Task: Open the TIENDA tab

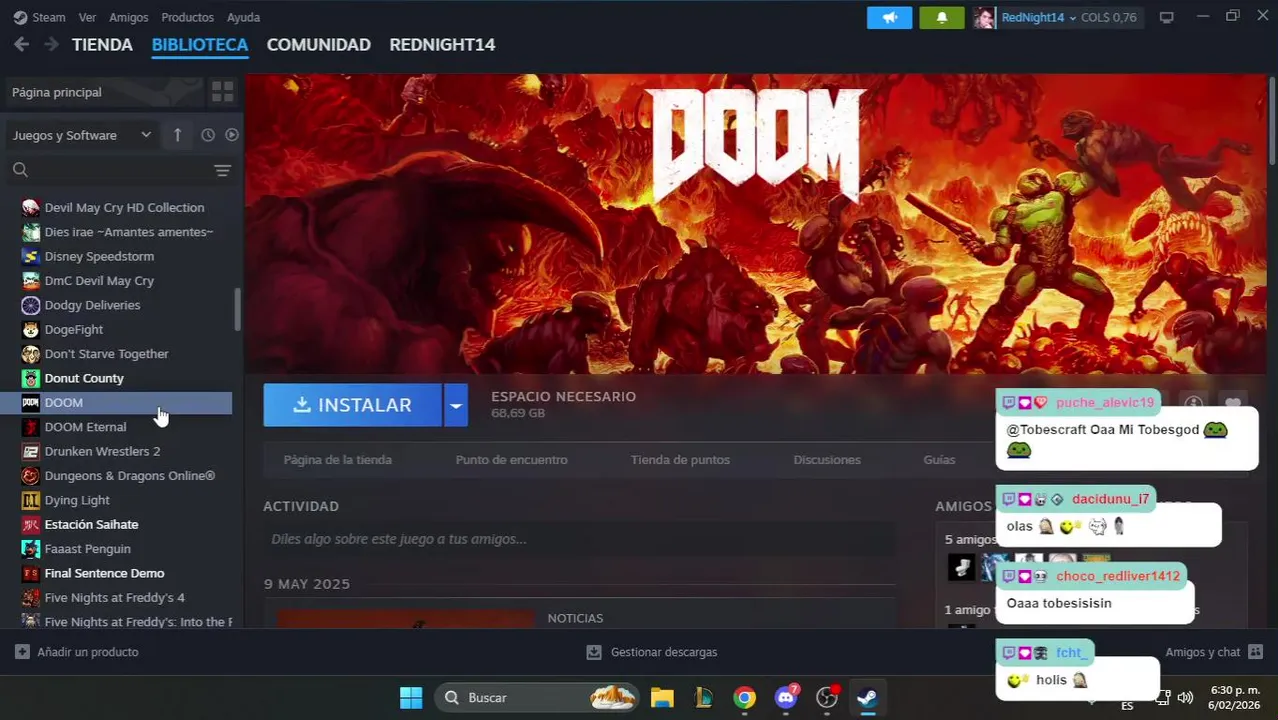Action: (x=102, y=44)
